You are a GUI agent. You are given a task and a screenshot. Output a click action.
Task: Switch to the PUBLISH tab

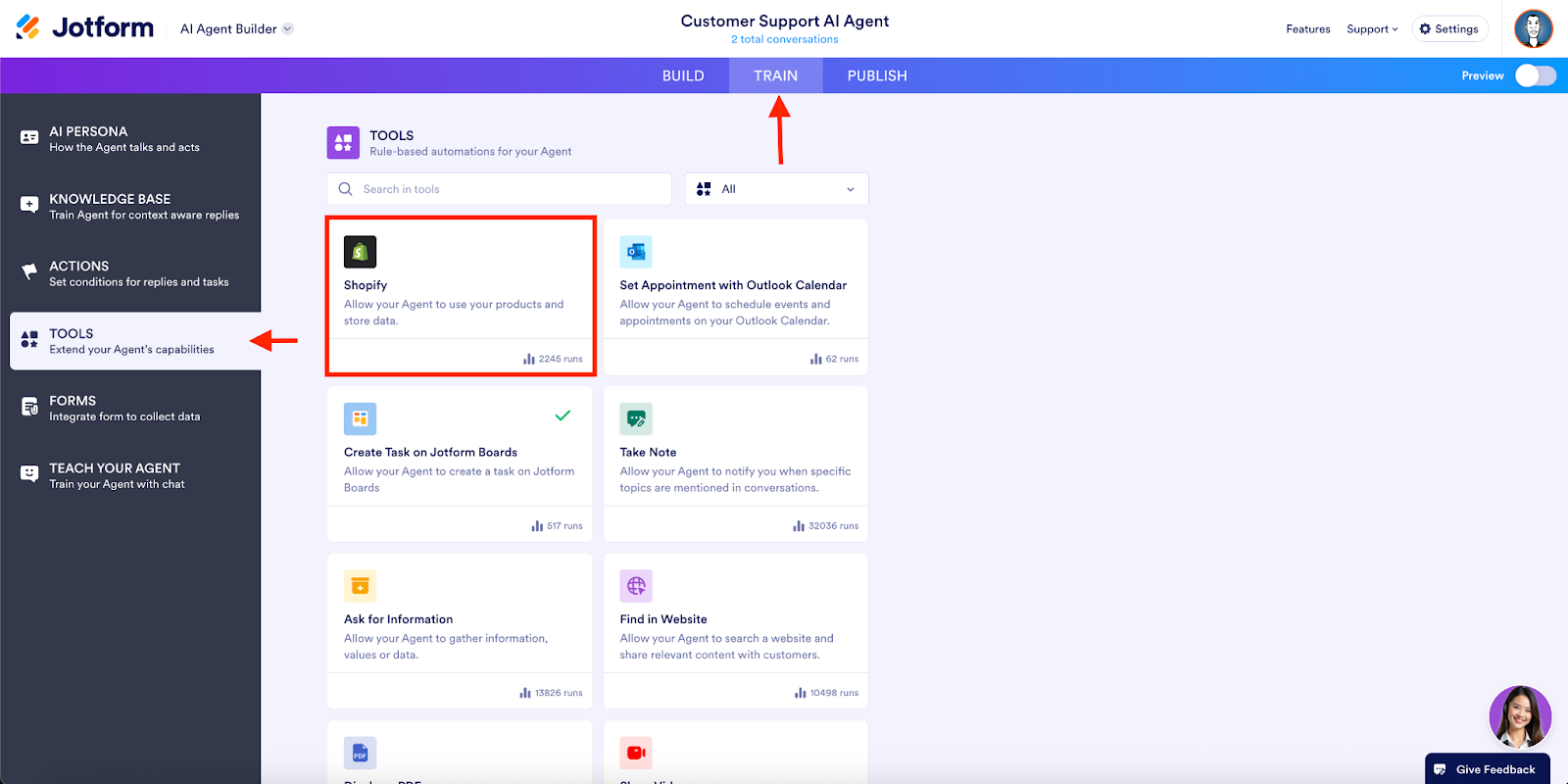pos(877,75)
